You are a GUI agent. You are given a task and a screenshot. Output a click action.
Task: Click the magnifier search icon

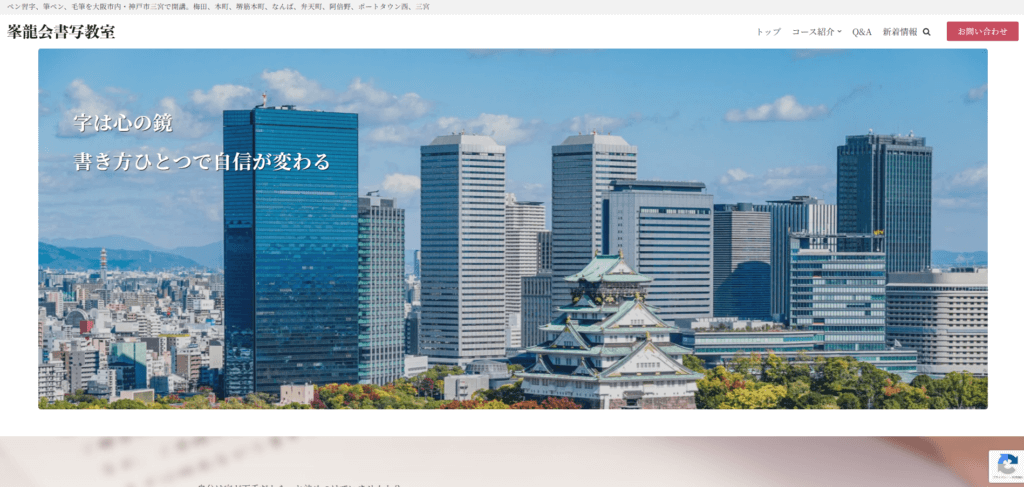point(927,32)
